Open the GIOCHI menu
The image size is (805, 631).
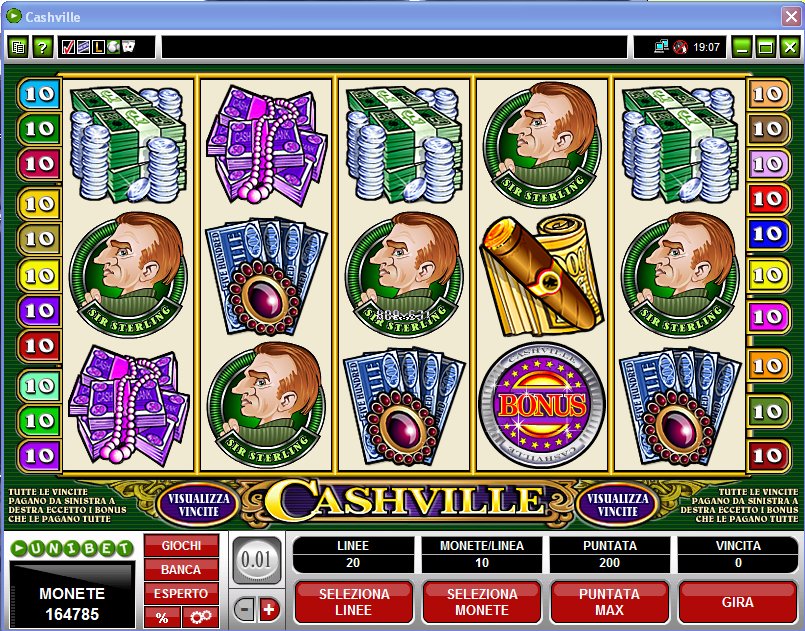[181, 545]
